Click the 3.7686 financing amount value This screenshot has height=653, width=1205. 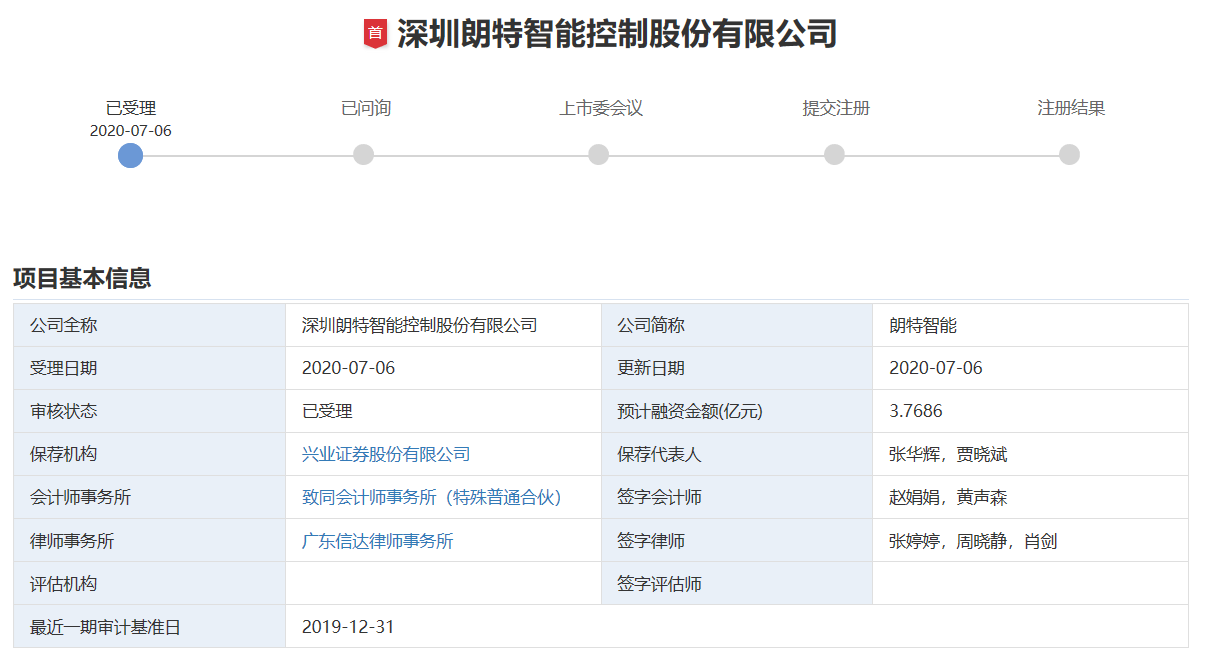[916, 411]
